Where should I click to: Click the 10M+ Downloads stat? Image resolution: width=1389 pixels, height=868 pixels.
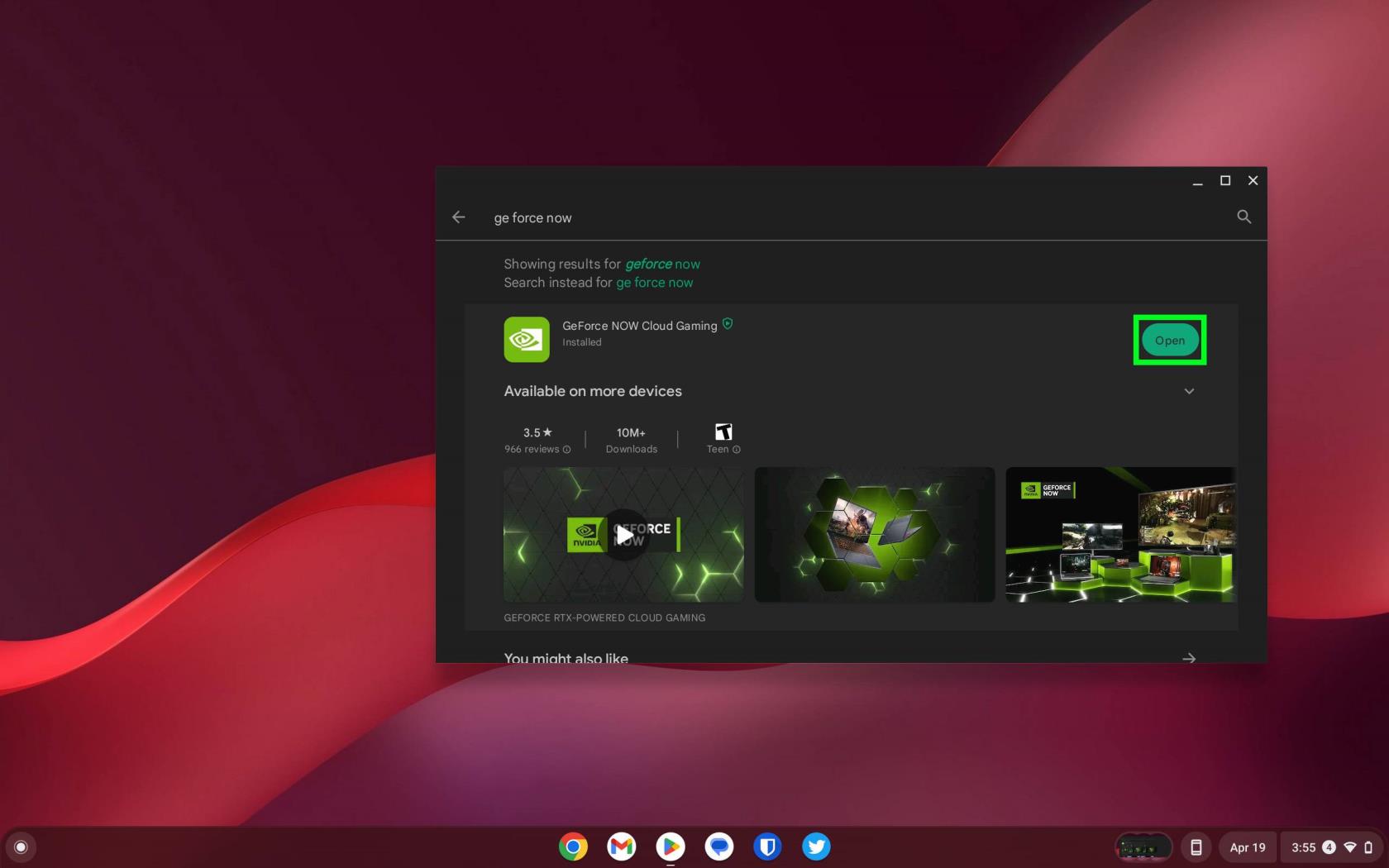[x=631, y=440]
